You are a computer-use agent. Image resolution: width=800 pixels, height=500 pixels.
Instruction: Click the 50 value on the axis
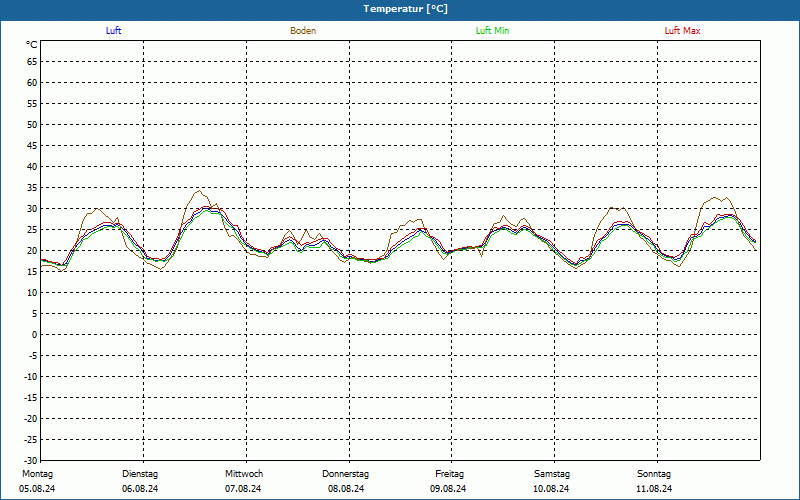coord(32,124)
